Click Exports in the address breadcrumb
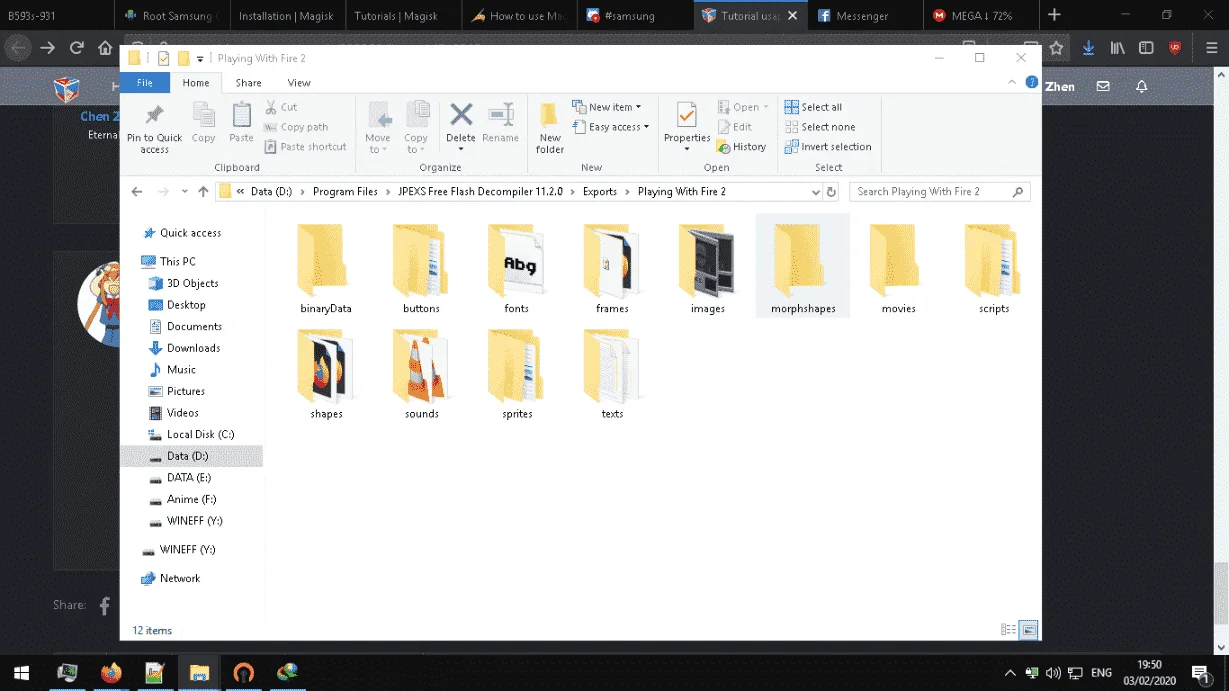Viewport: 1229px width, 691px height. tap(600, 191)
